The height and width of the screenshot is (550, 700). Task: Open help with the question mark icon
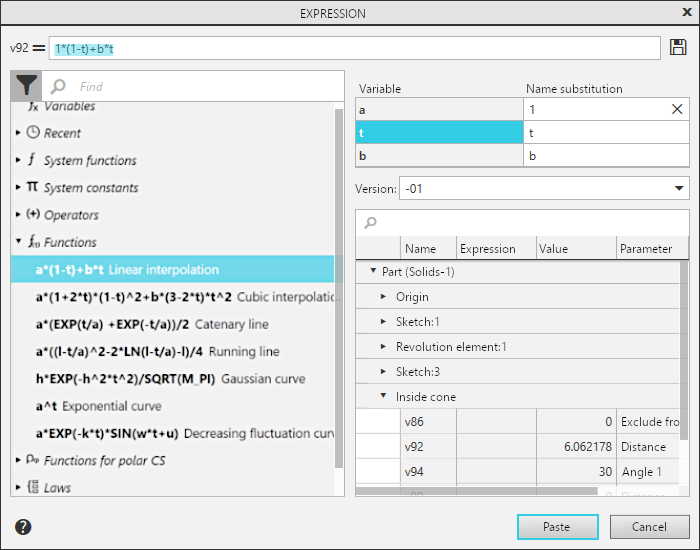[x=23, y=527]
